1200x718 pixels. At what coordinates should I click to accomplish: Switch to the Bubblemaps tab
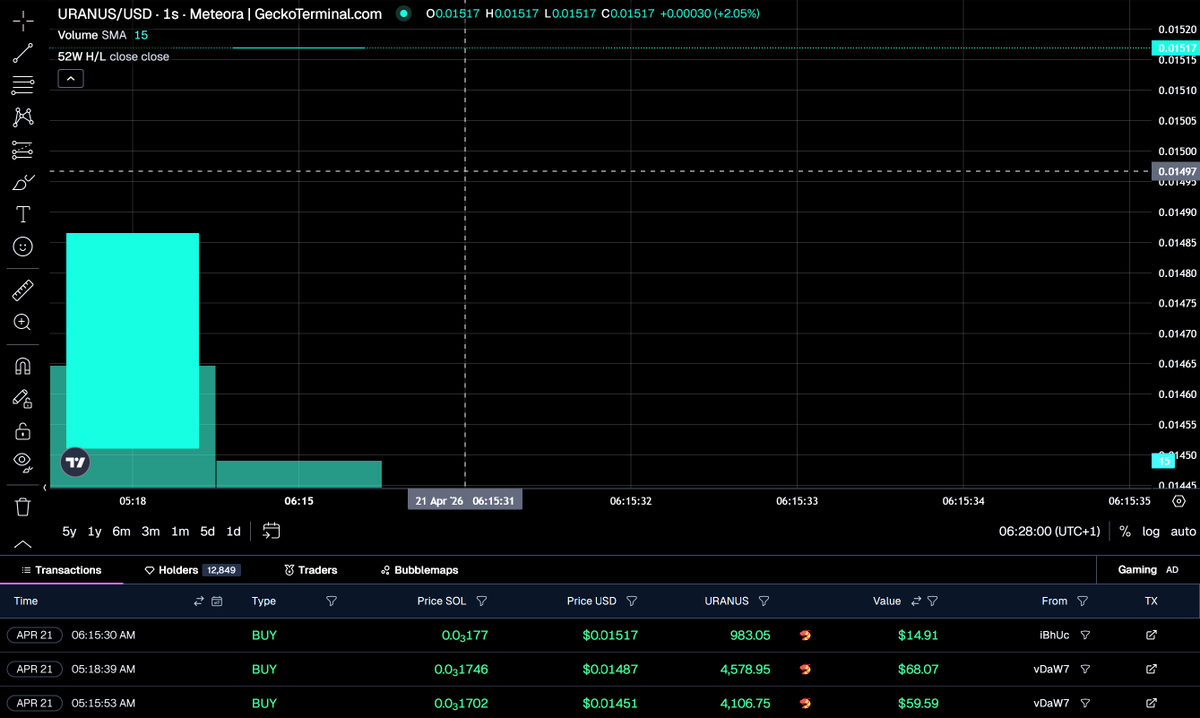click(420, 570)
